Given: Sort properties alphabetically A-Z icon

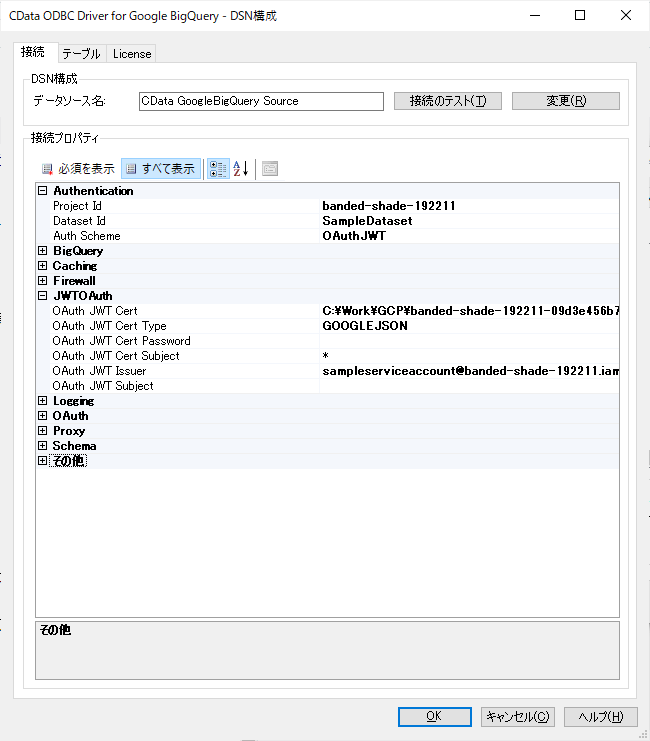Looking at the screenshot, I should coord(241,169).
